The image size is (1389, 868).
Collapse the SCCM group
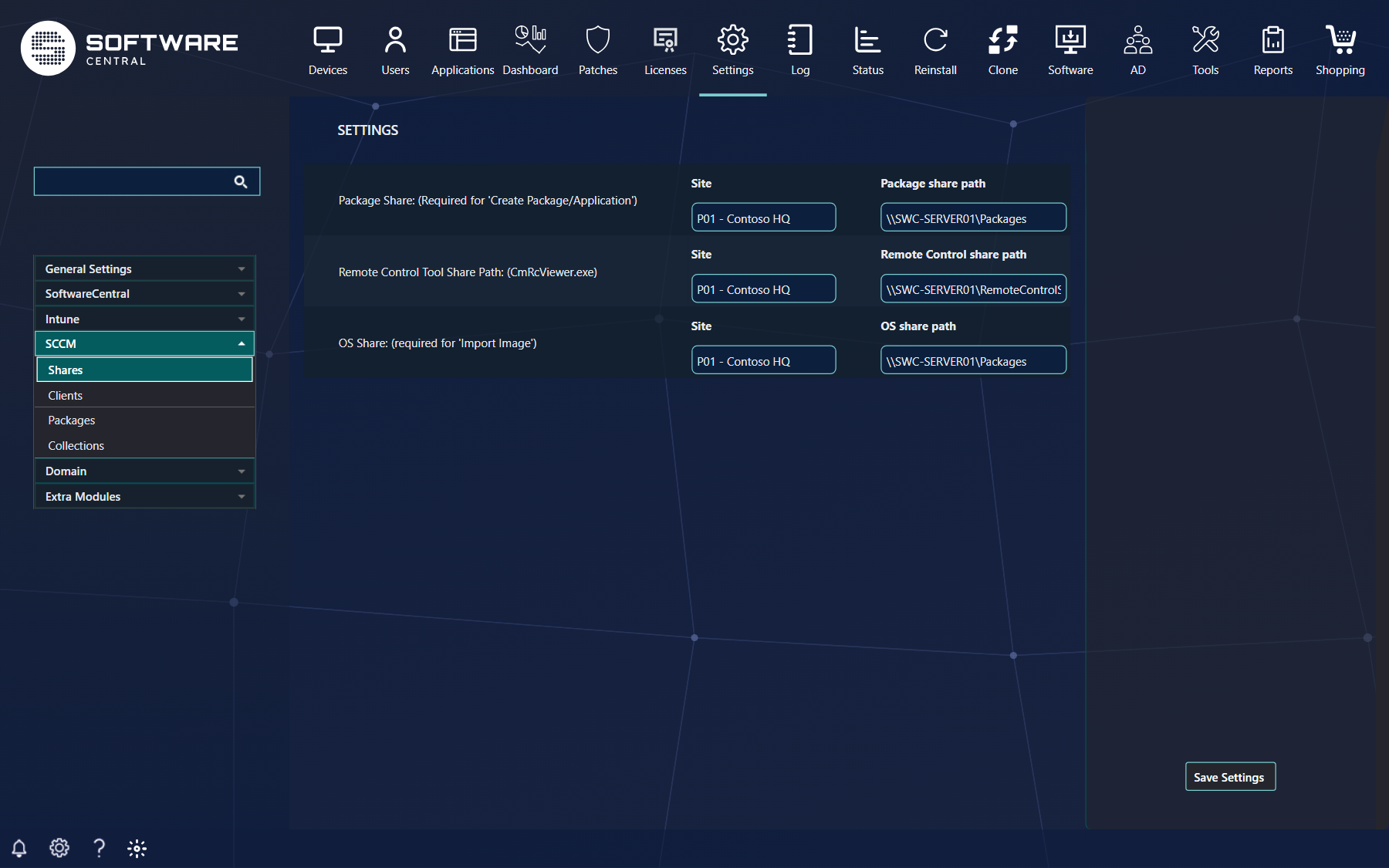(x=144, y=343)
